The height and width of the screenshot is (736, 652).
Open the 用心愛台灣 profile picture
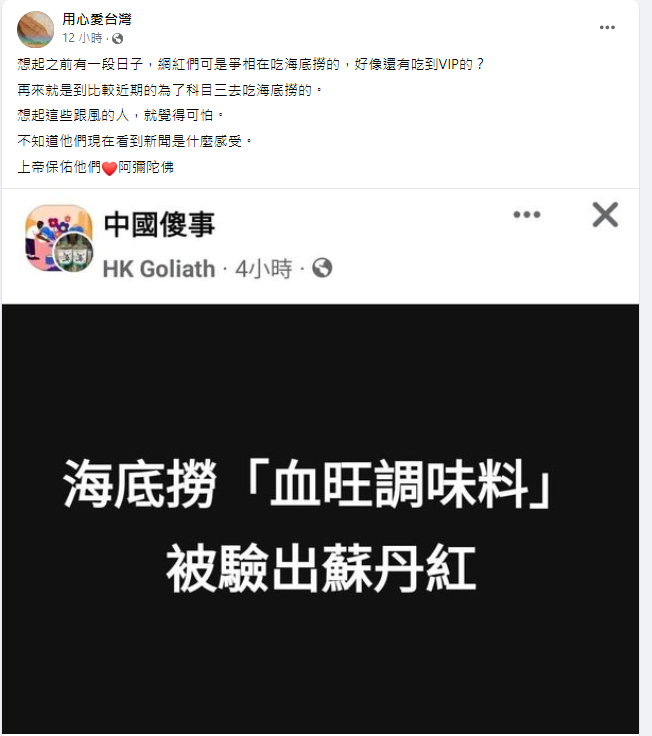pyautogui.click(x=36, y=30)
